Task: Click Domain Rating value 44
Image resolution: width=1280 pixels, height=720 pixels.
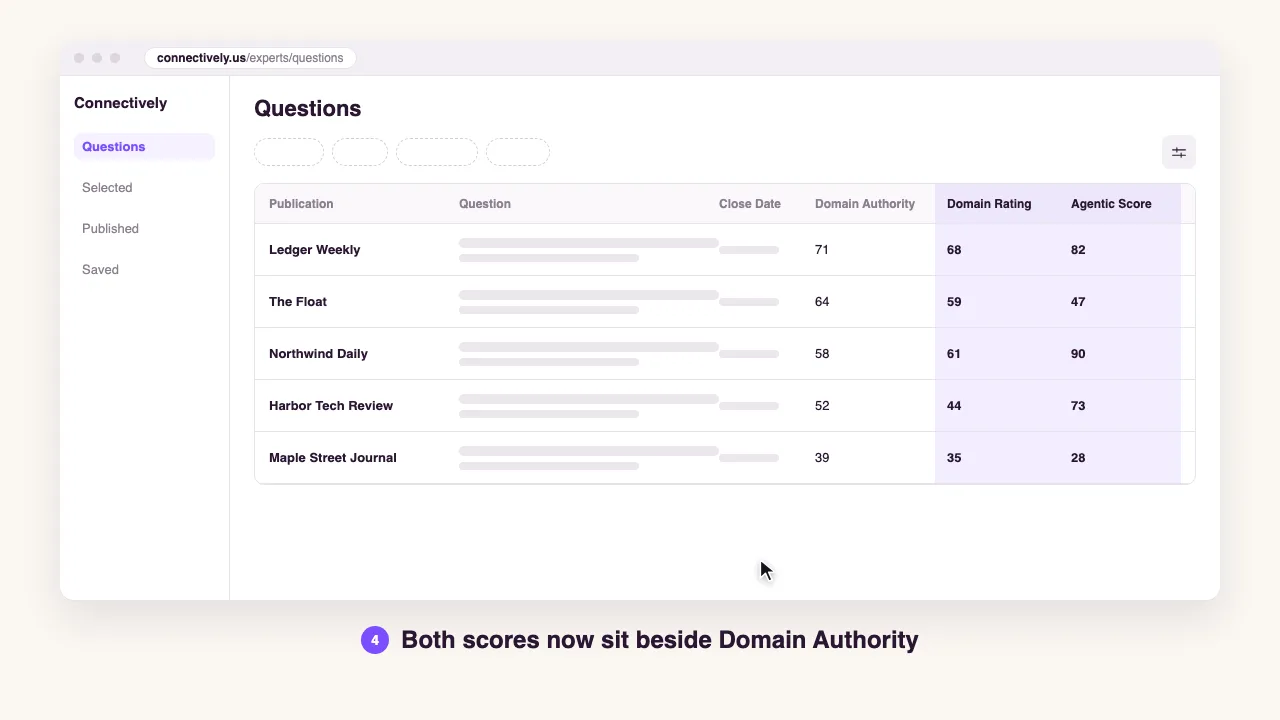Action: tap(954, 406)
